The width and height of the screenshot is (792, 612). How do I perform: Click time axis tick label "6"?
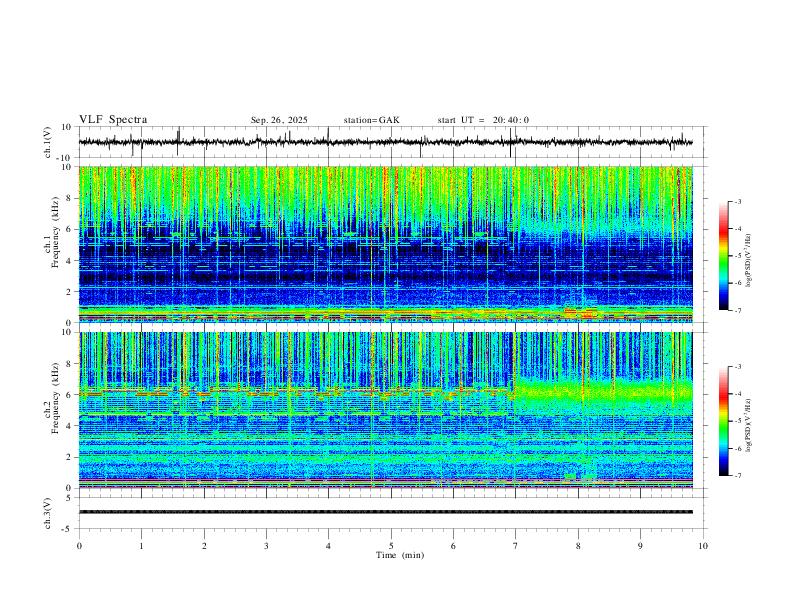click(453, 546)
